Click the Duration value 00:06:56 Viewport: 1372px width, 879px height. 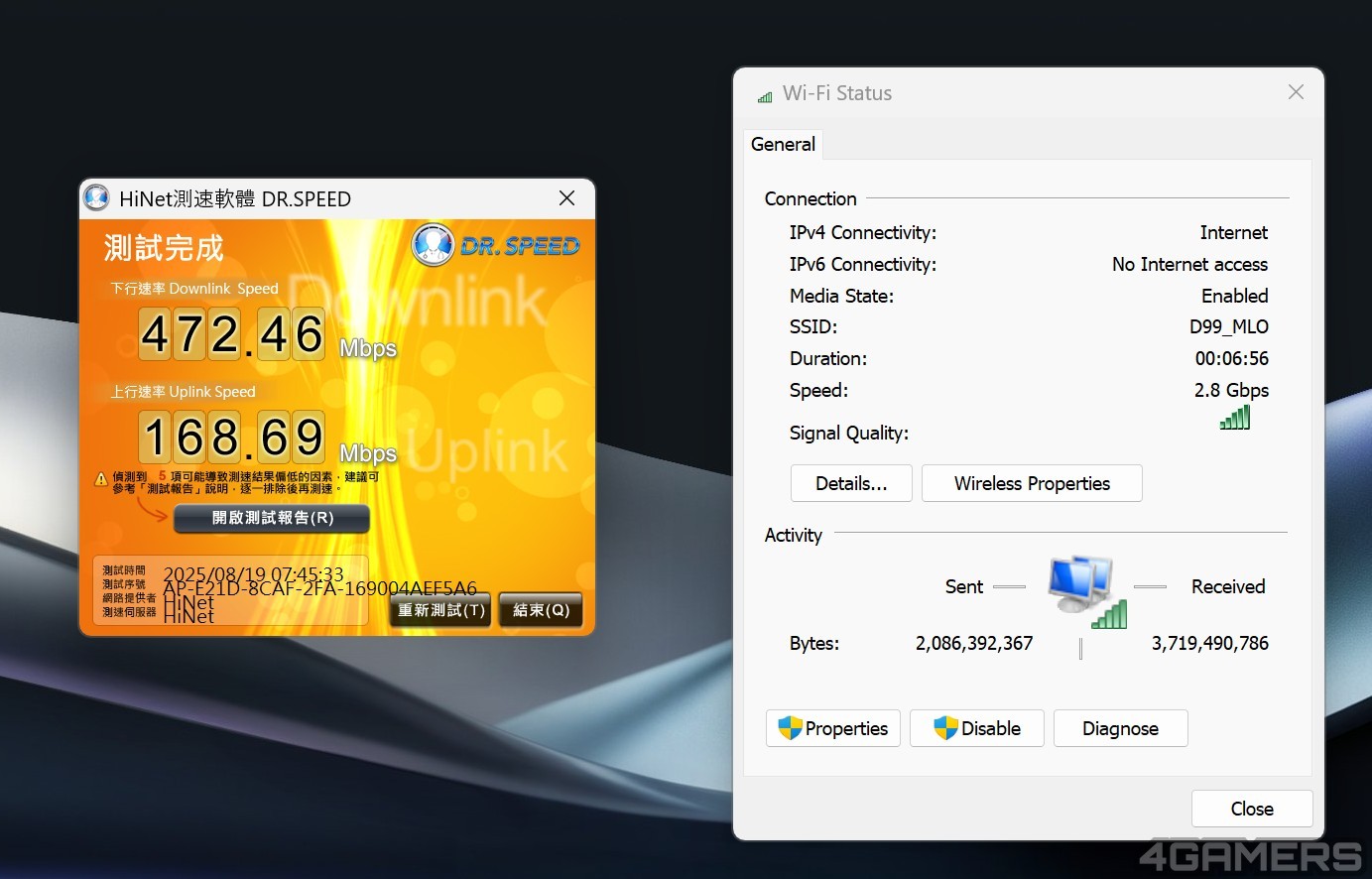(1231, 358)
